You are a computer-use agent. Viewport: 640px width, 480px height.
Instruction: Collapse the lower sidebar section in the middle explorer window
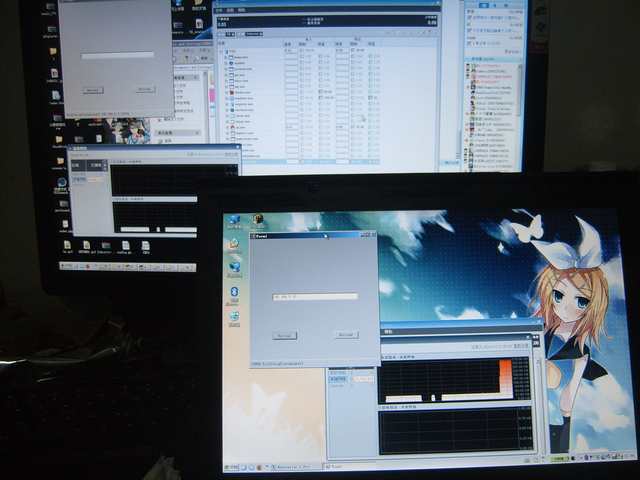(x=197, y=133)
